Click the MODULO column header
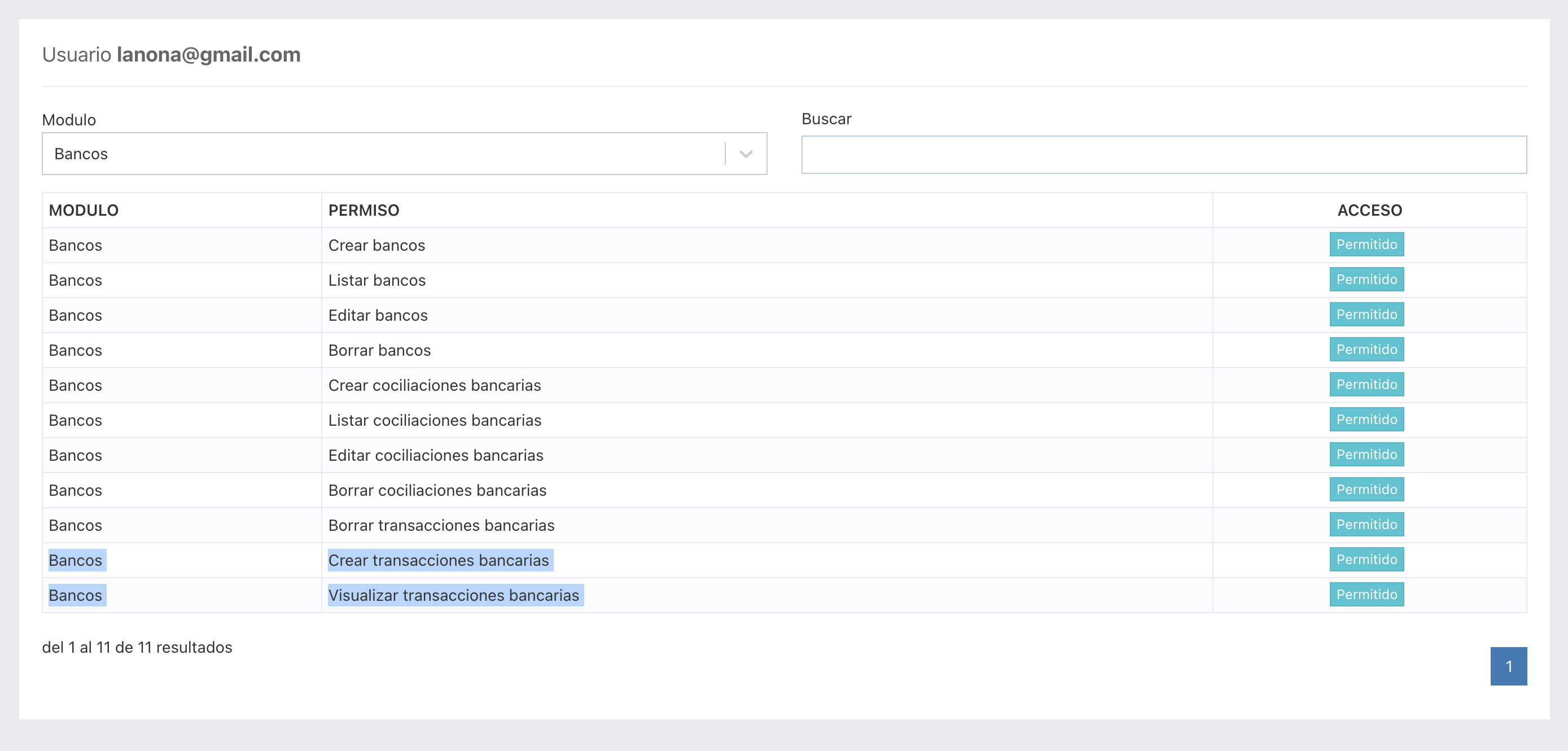Screen dimensions: 1568x751 tap(84, 211)
